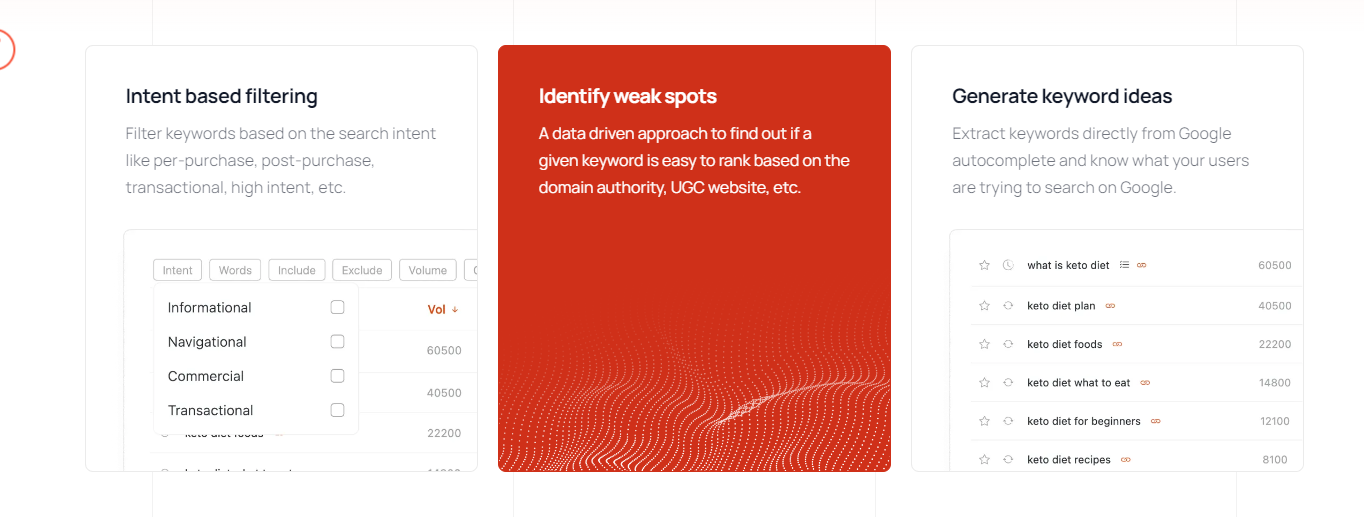Open the Exclude filter

(362, 270)
